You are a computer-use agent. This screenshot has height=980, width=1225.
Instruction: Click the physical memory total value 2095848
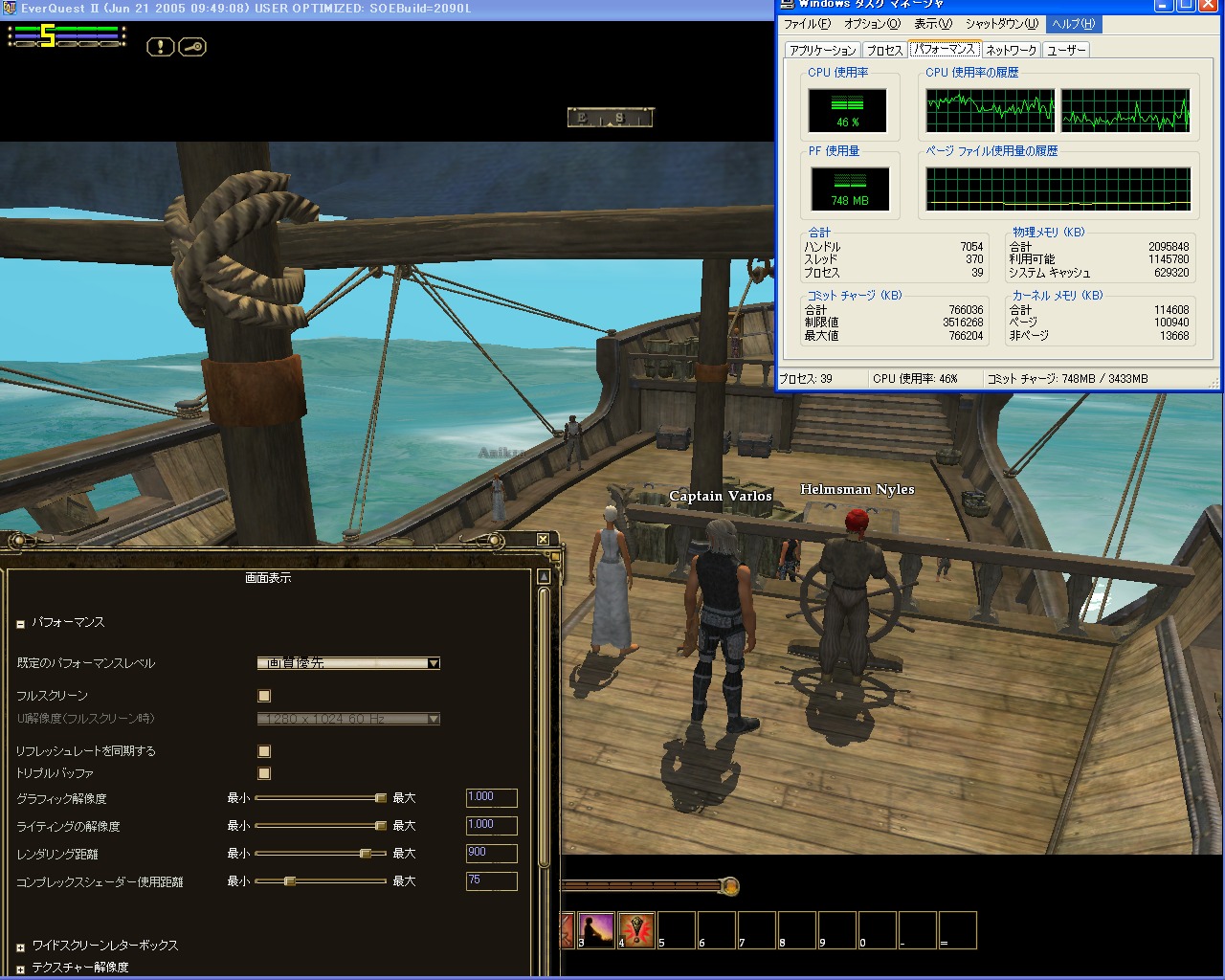[x=1169, y=247]
